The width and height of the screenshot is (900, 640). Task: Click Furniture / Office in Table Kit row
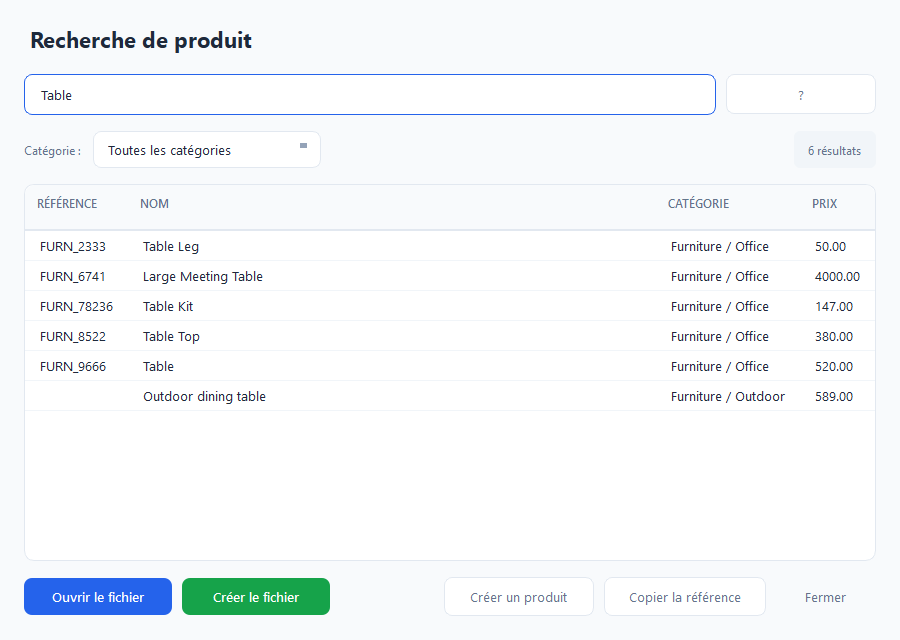coord(720,307)
